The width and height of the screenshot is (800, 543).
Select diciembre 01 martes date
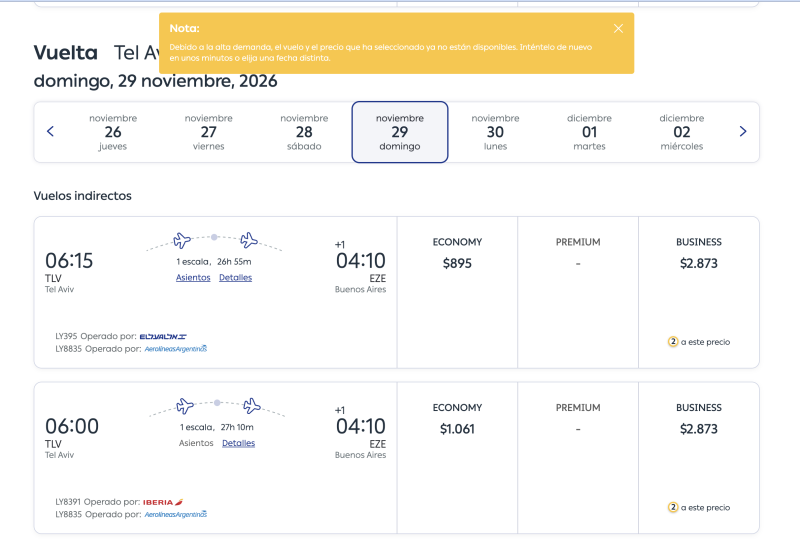click(x=589, y=132)
